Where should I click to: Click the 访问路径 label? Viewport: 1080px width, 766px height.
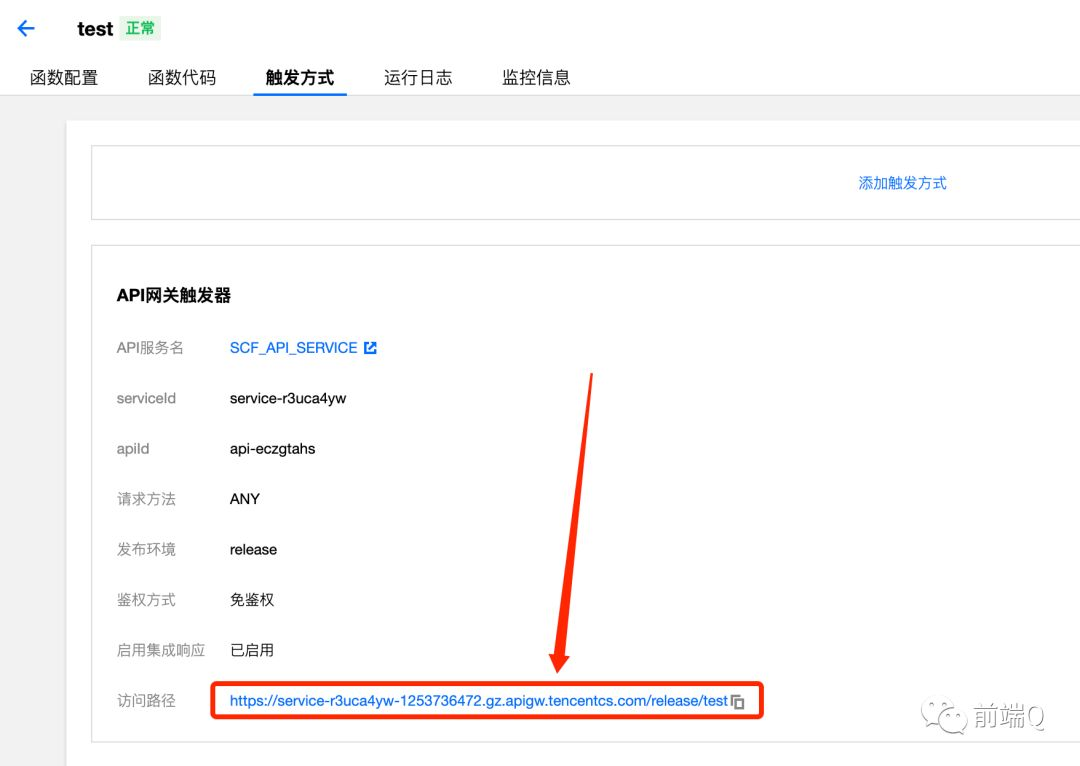pos(146,701)
